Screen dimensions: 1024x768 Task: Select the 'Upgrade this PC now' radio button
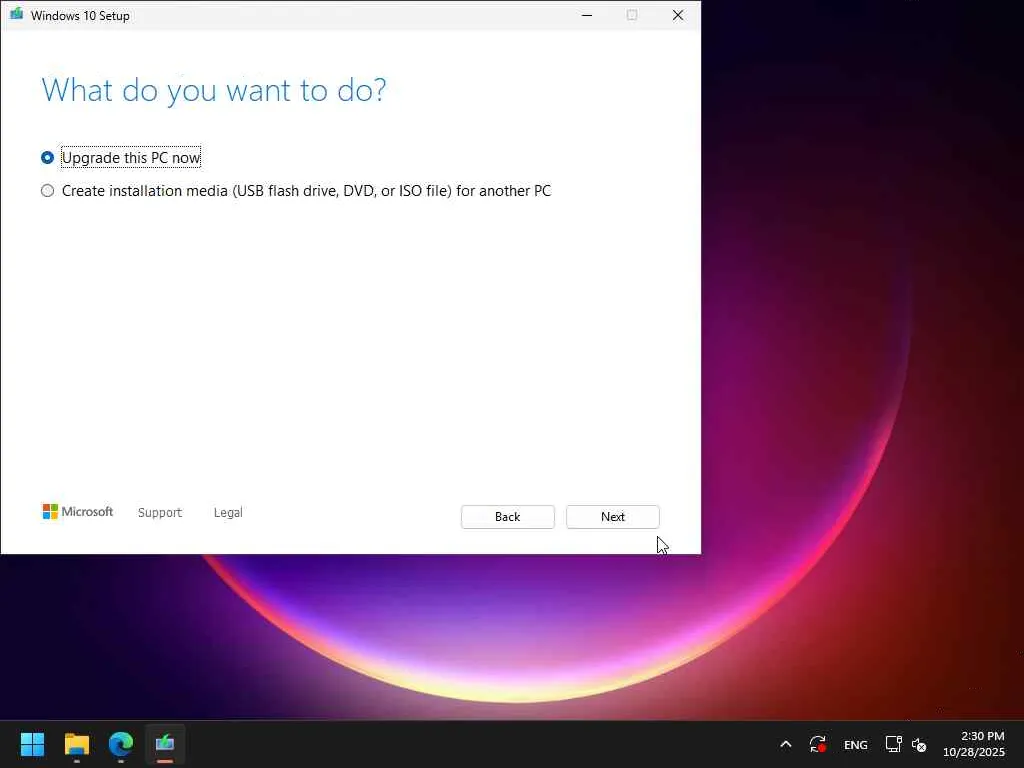pyautogui.click(x=47, y=157)
